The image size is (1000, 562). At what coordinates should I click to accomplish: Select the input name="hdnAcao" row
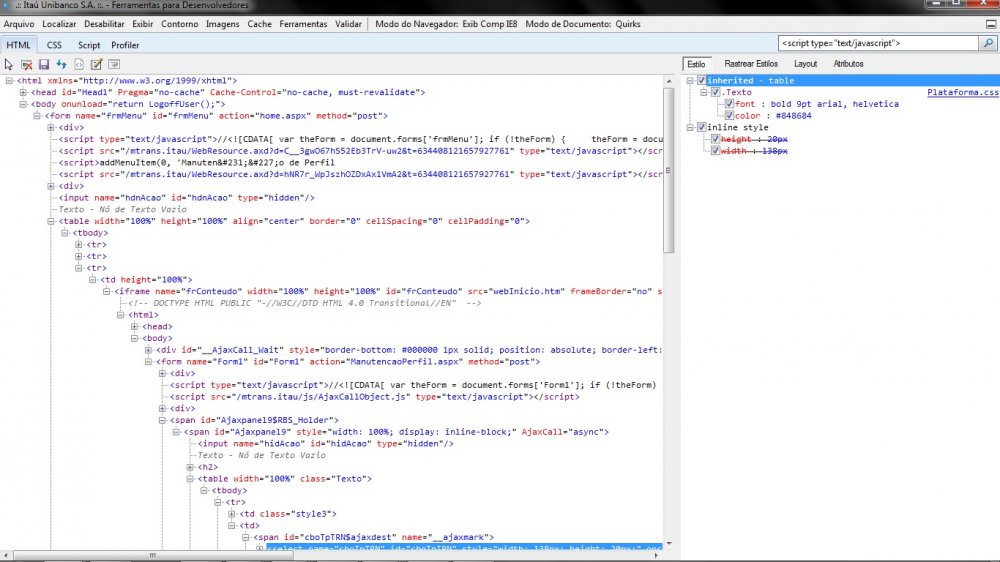[x=186, y=198]
